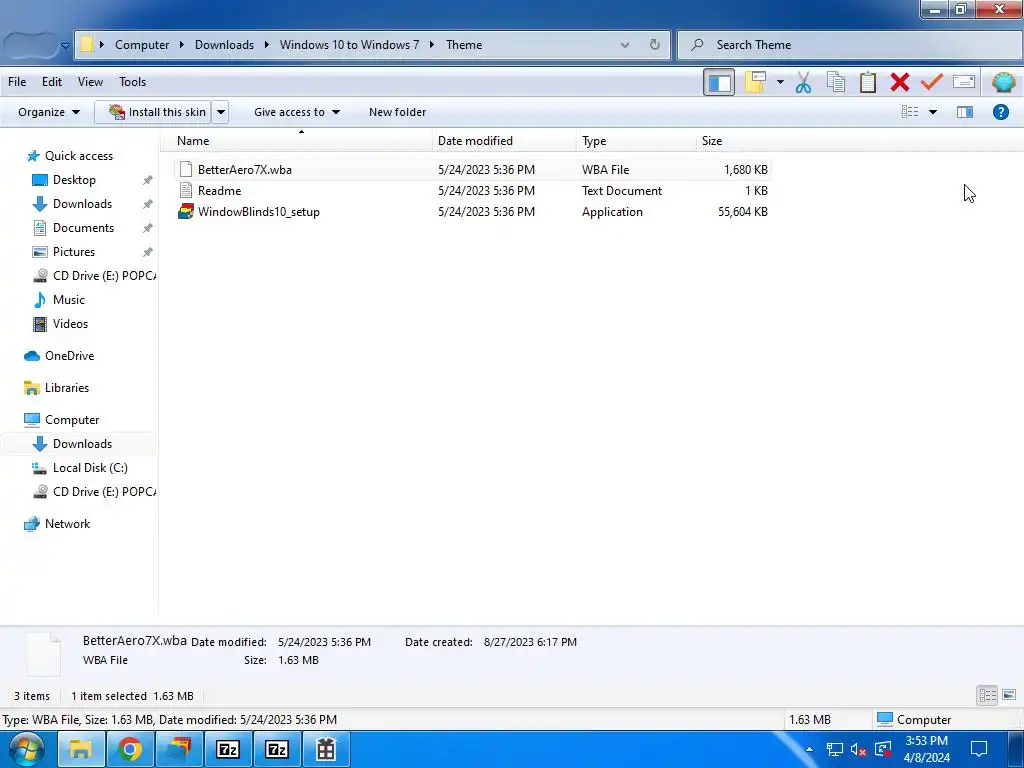Open the view options dropdown arrow

[933, 112]
